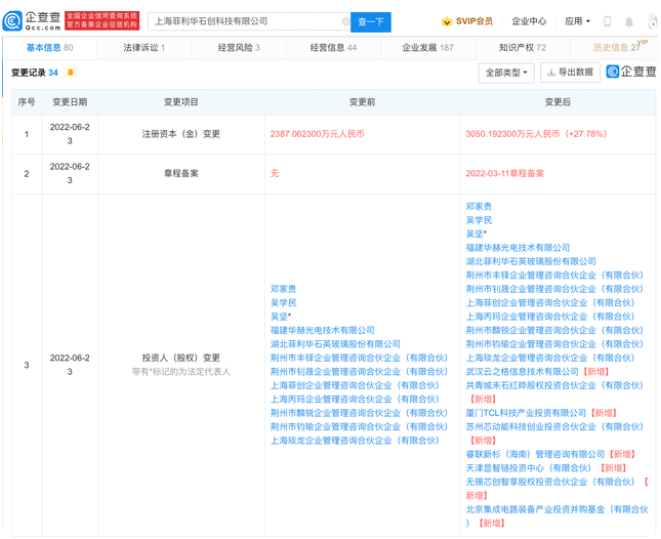
Task: Click the 变更记录 34 heading
Action: click(35, 72)
